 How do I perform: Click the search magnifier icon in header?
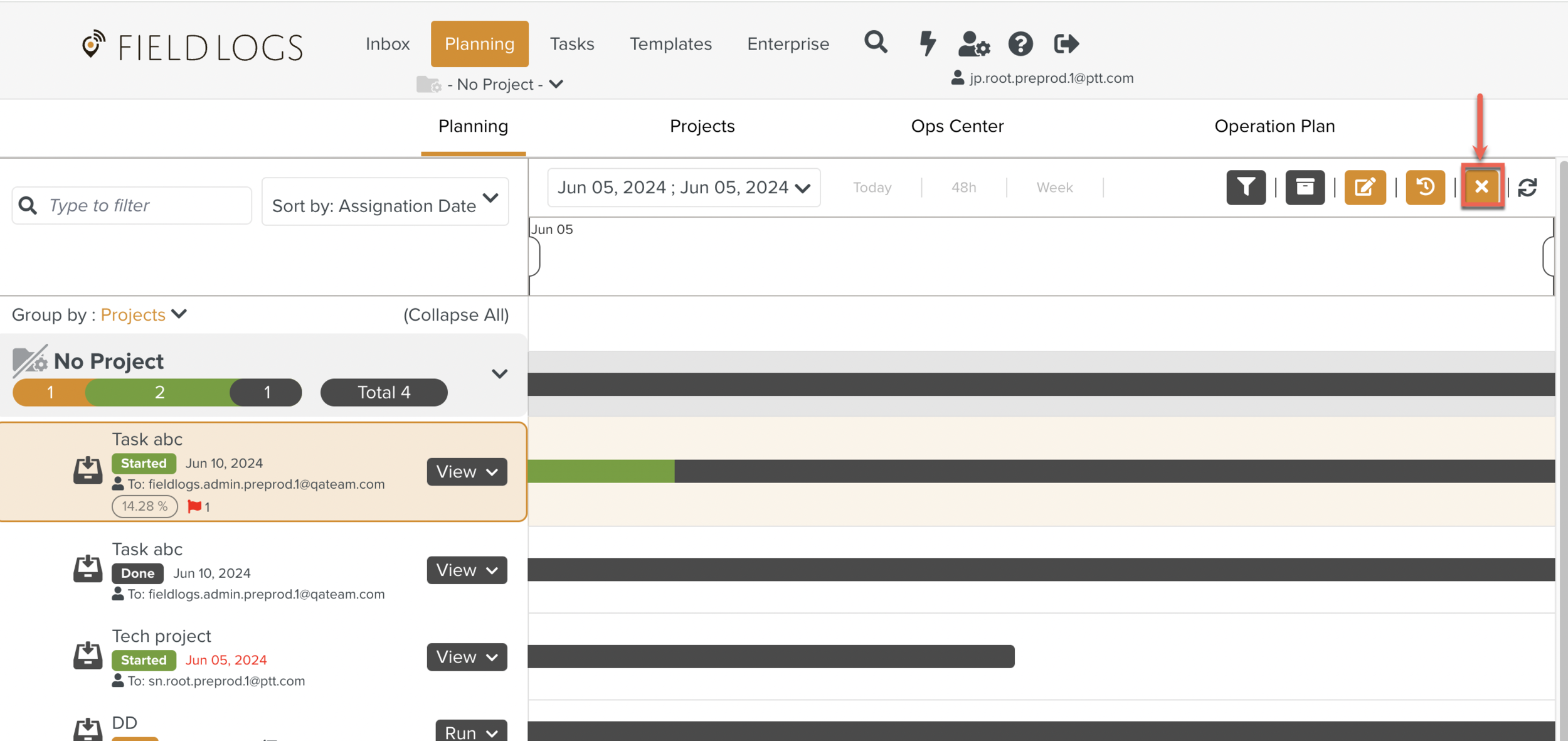876,43
